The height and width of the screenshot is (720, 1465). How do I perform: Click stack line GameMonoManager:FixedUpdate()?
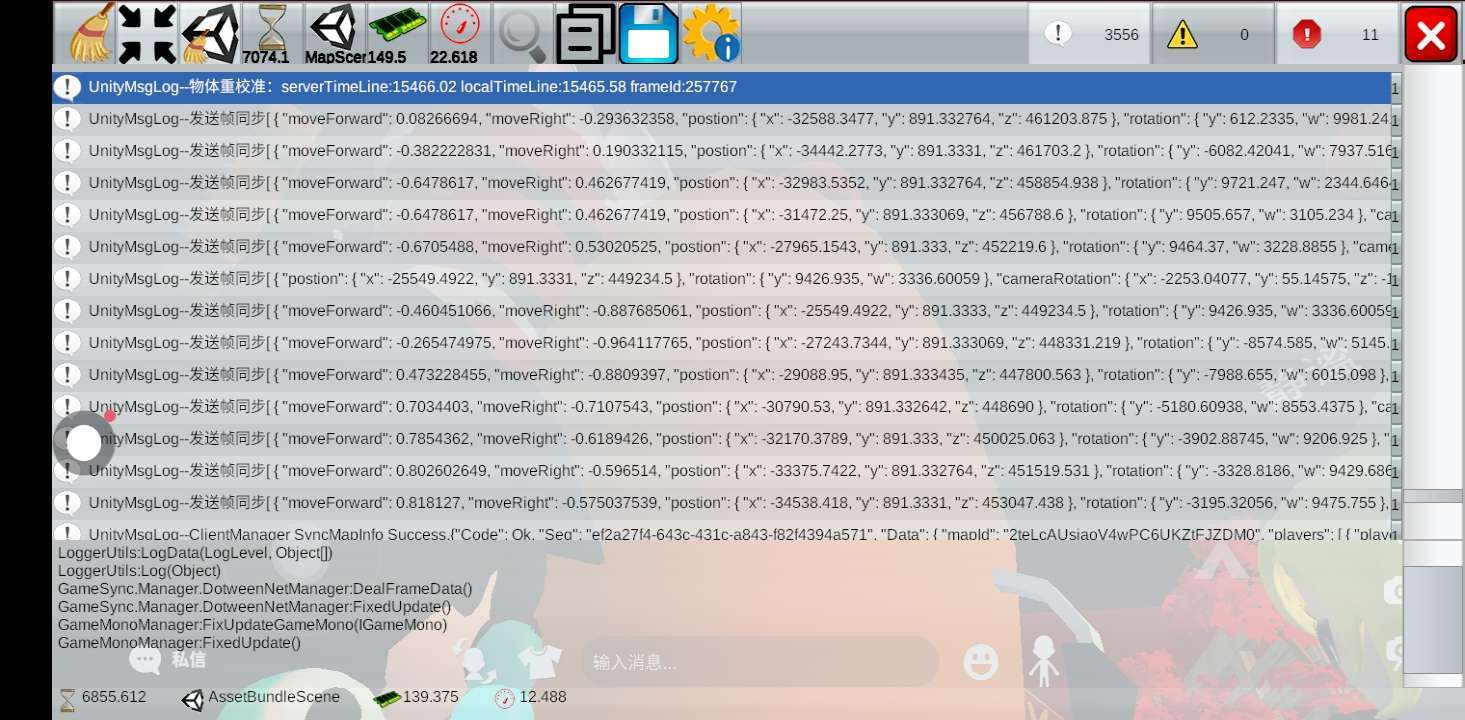(x=179, y=642)
